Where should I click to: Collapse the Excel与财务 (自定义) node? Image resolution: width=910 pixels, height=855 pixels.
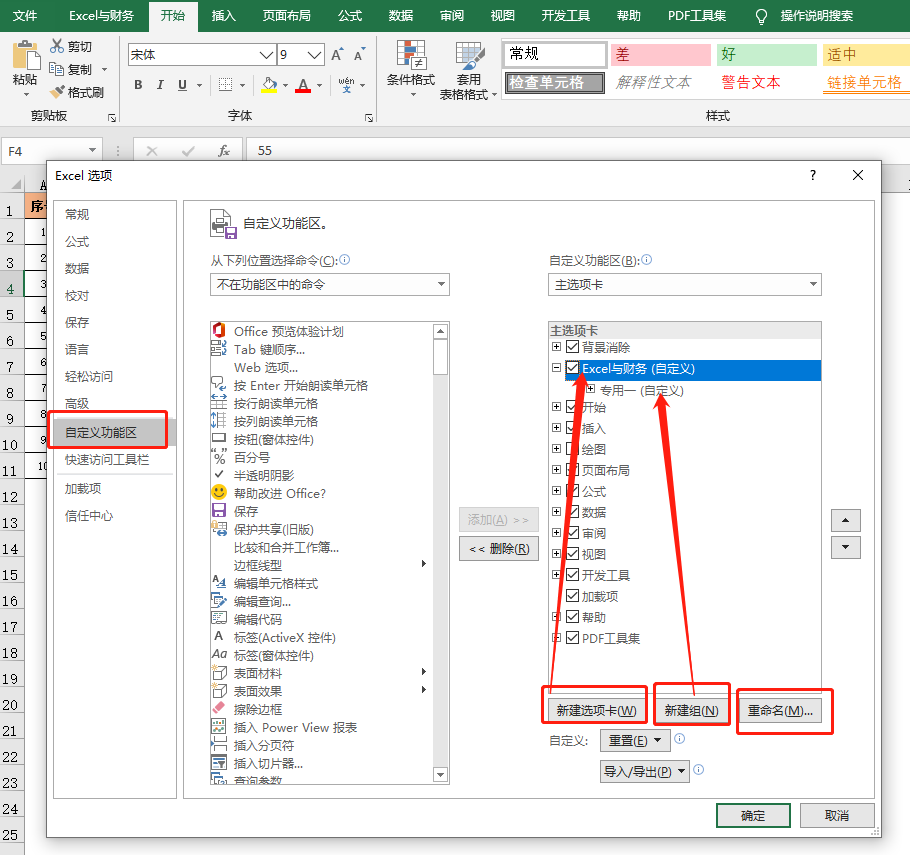pos(556,367)
